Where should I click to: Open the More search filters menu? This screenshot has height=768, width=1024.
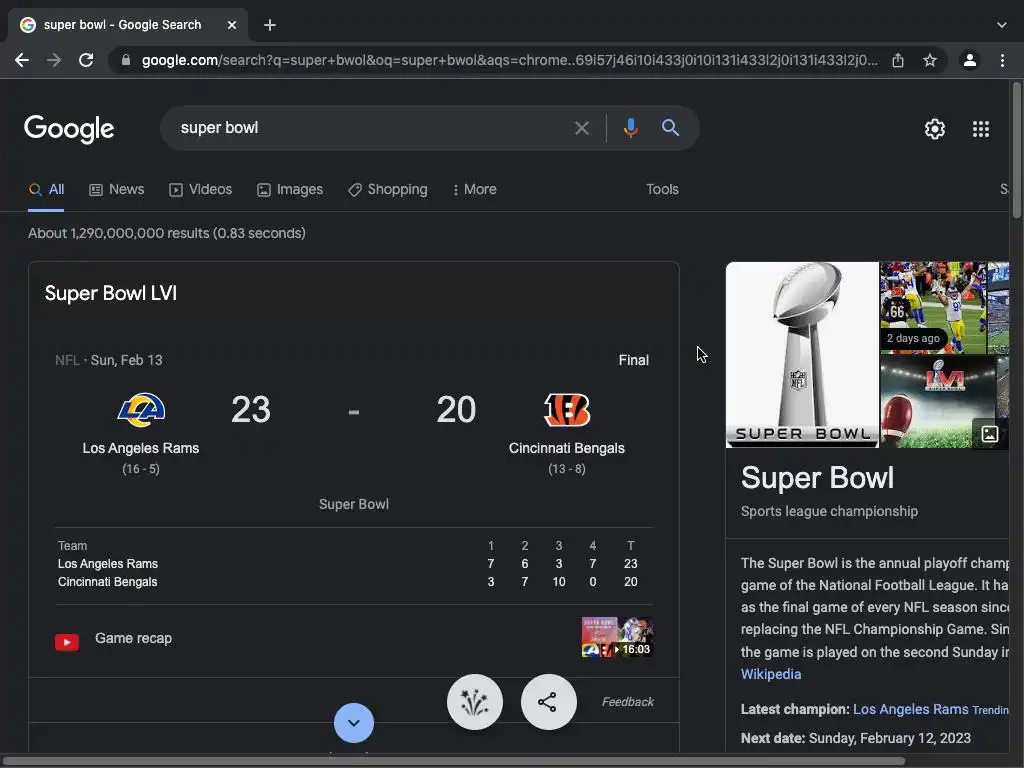(475, 189)
